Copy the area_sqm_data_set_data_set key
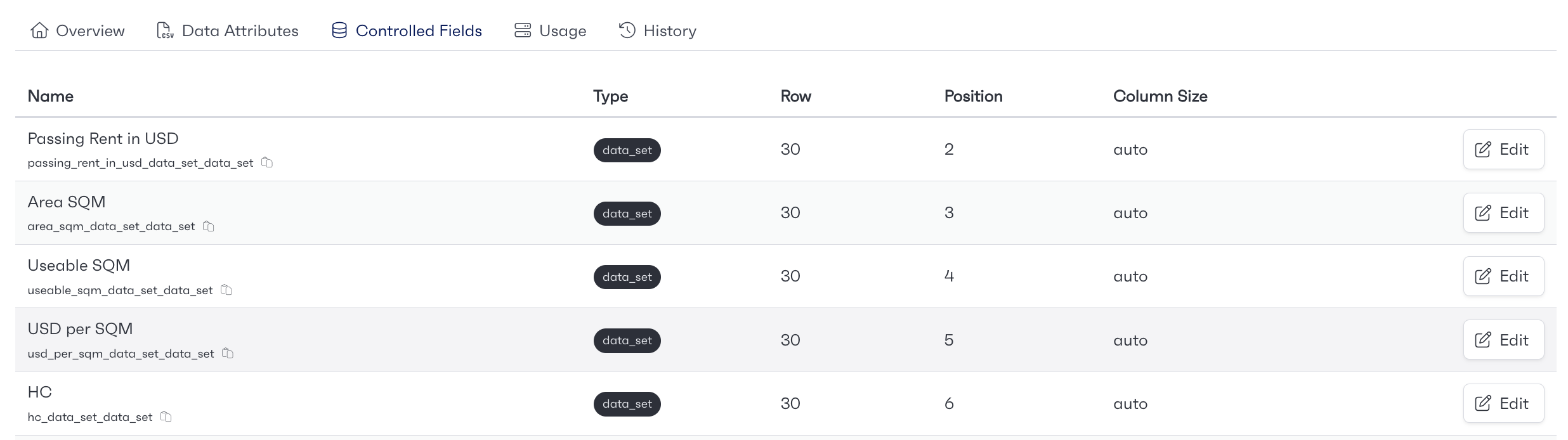 click(x=209, y=226)
